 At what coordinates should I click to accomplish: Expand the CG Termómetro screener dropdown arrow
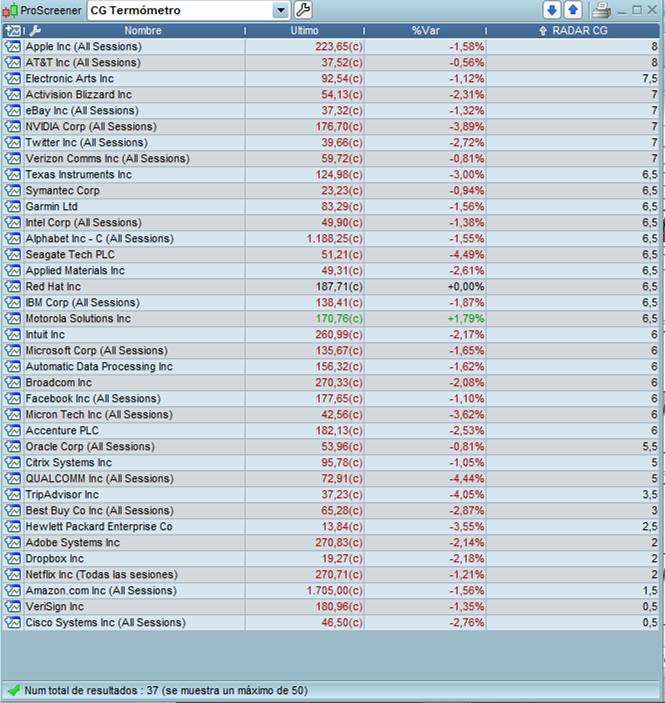tap(281, 10)
